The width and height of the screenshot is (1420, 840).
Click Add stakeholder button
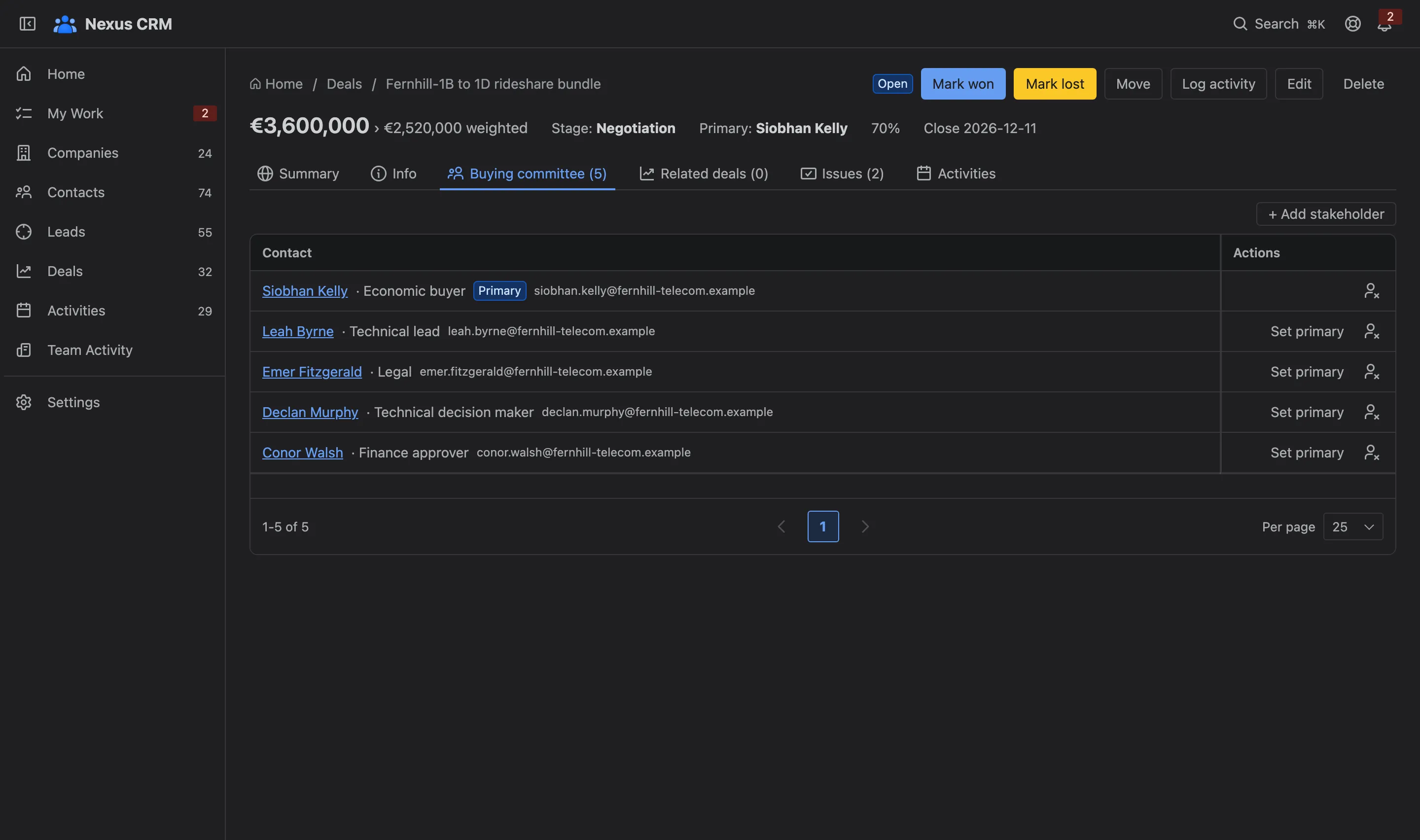click(x=1325, y=214)
